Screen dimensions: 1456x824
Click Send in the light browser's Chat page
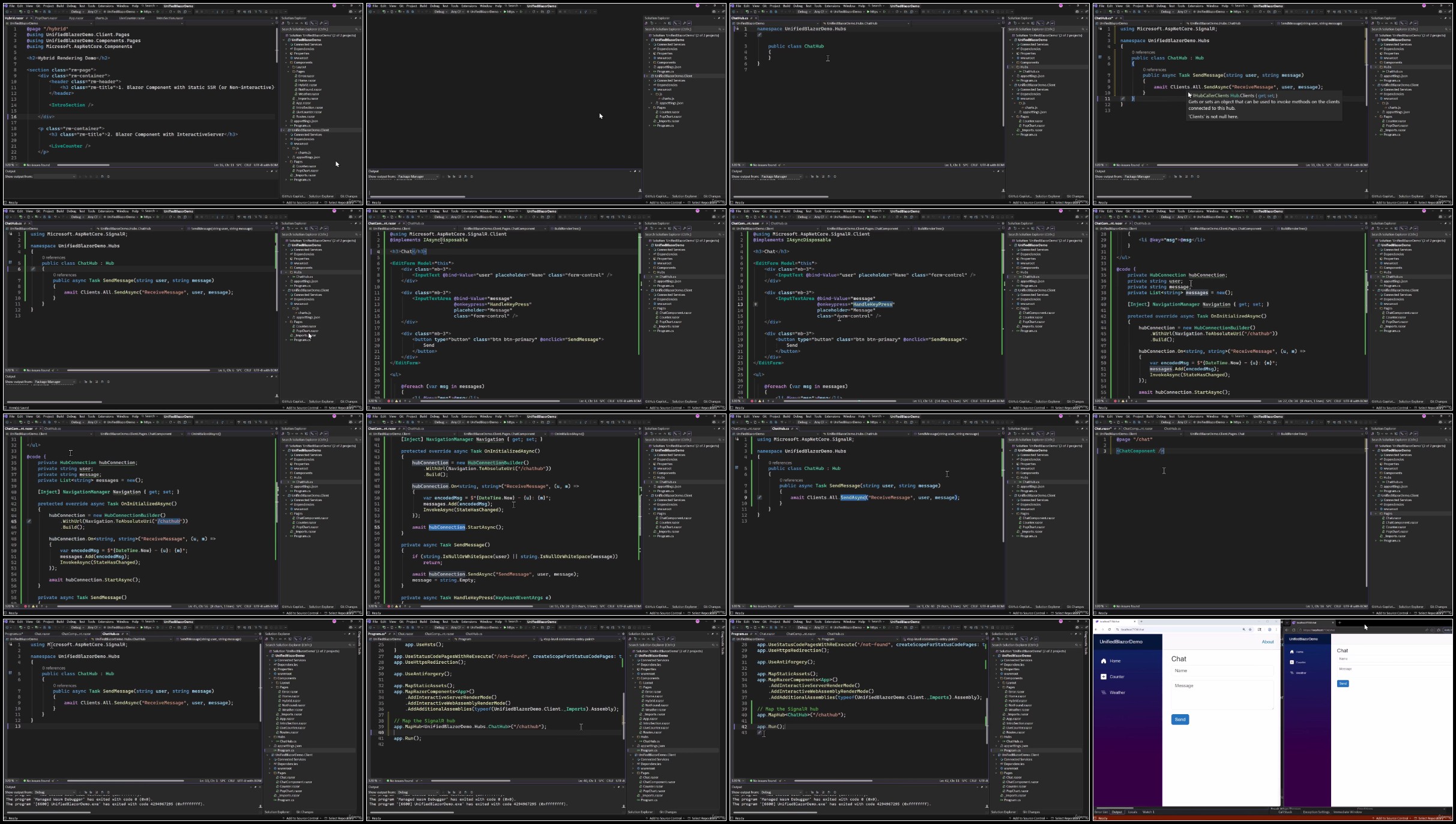(1180, 719)
